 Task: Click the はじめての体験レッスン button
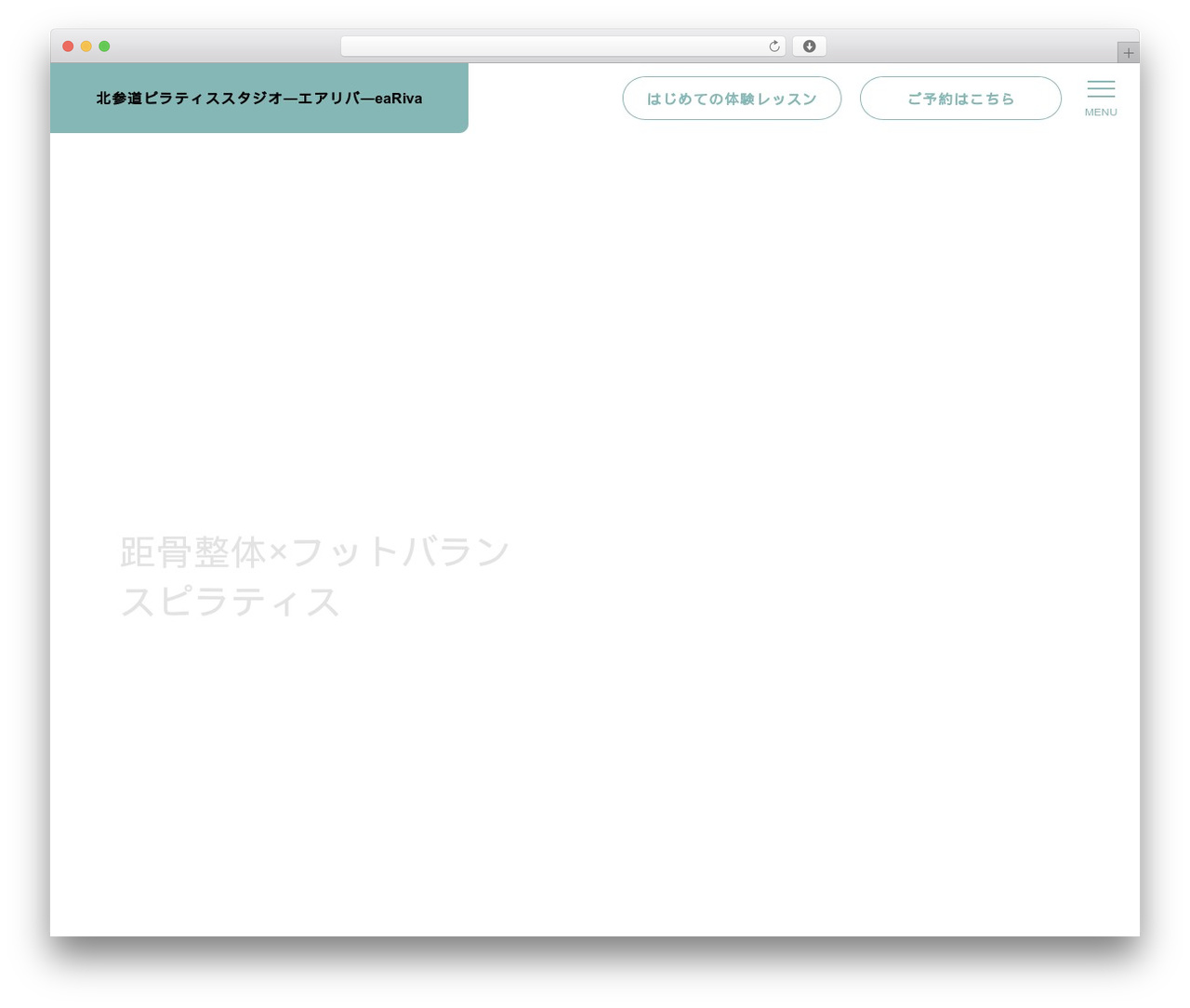[x=732, y=99]
